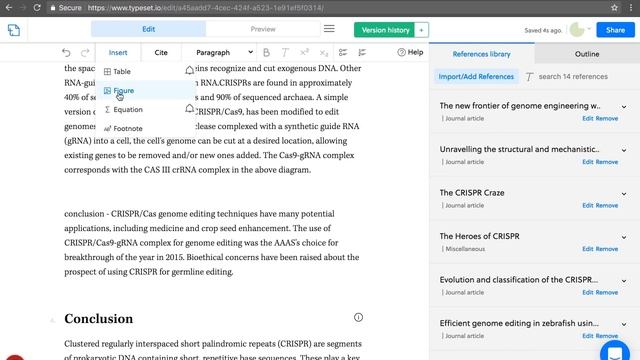Apply superscript formatting
The height and width of the screenshot is (360, 640).
click(x=304, y=52)
